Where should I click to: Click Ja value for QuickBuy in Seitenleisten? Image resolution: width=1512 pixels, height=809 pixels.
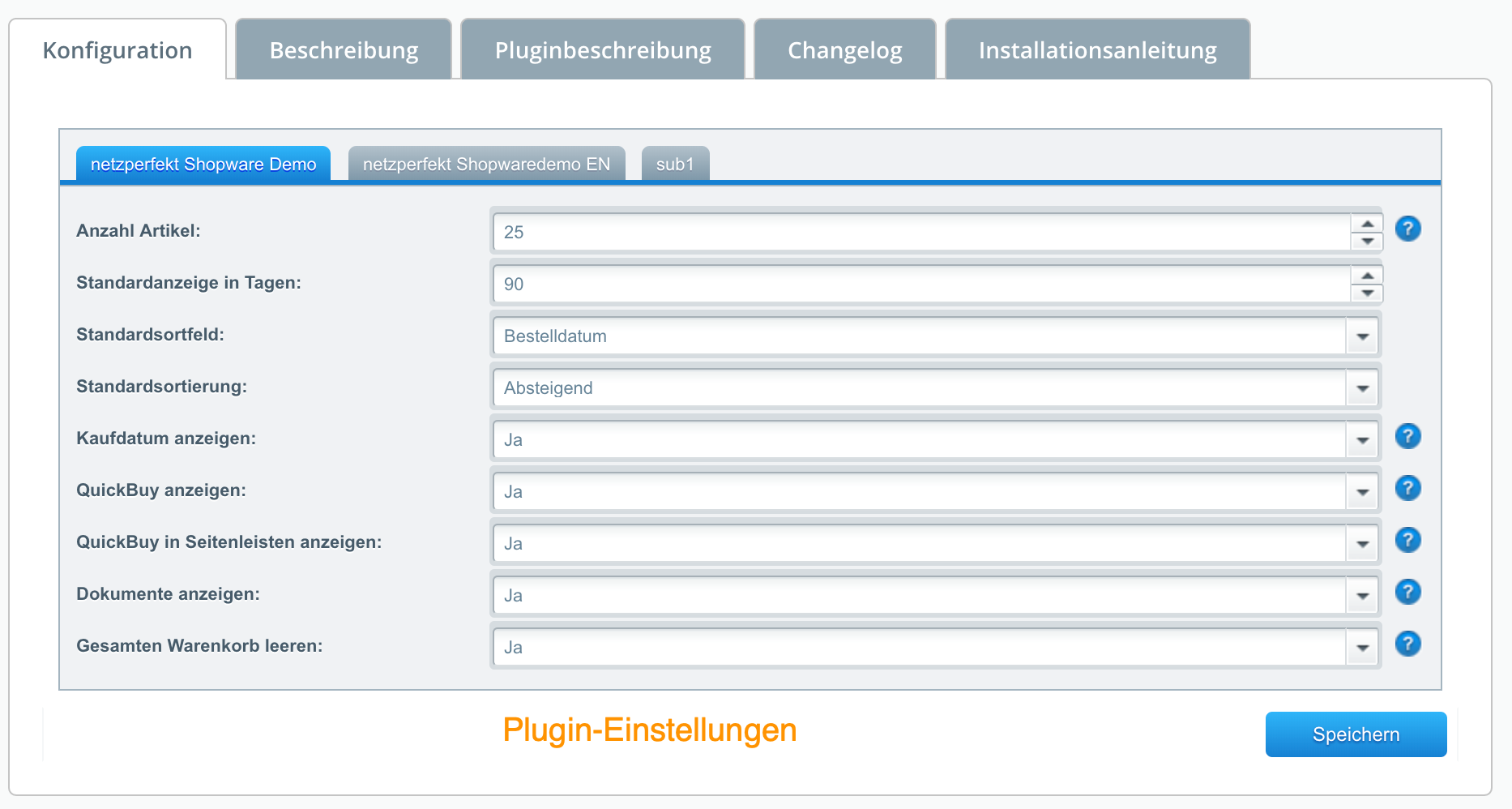(x=513, y=543)
